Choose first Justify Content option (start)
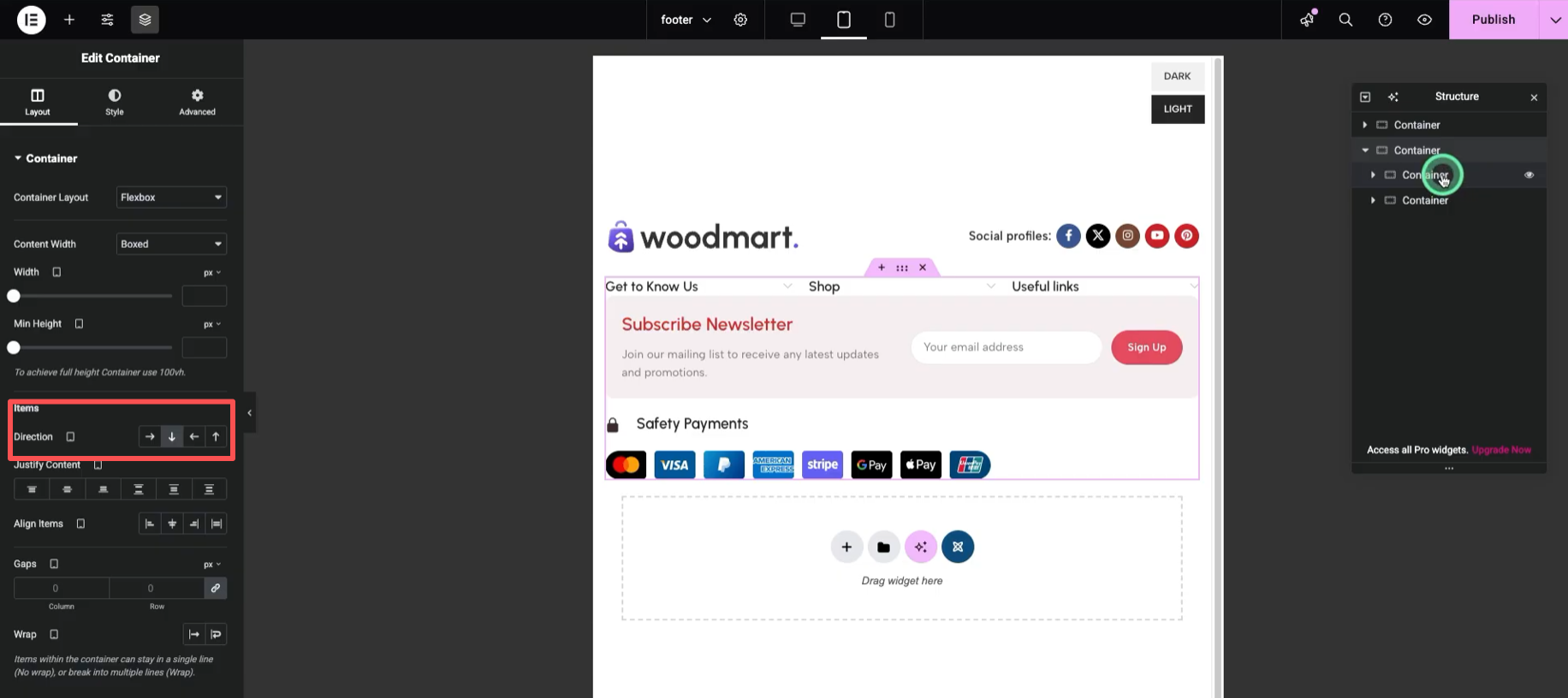 pos(32,489)
